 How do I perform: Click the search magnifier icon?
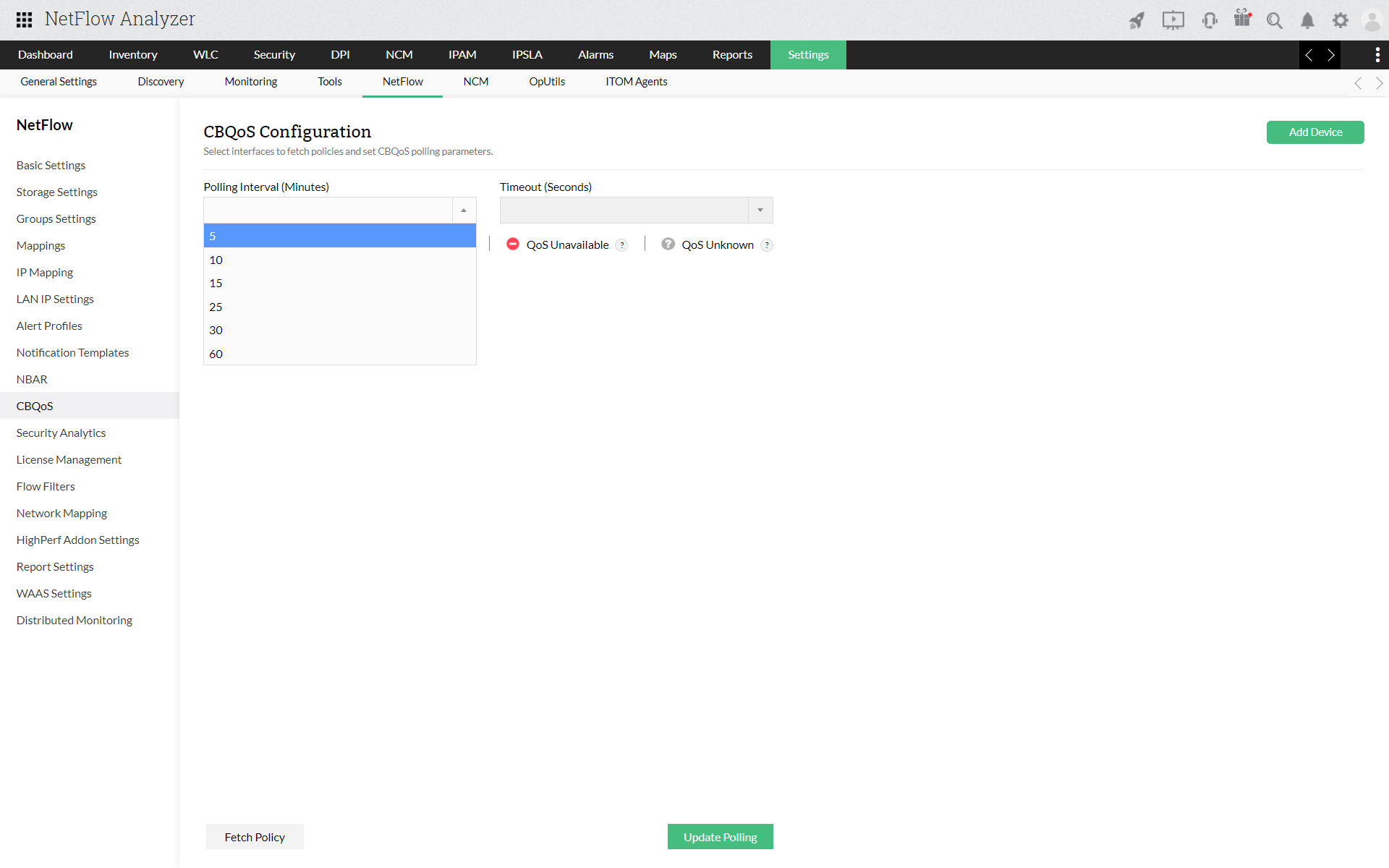(1275, 20)
